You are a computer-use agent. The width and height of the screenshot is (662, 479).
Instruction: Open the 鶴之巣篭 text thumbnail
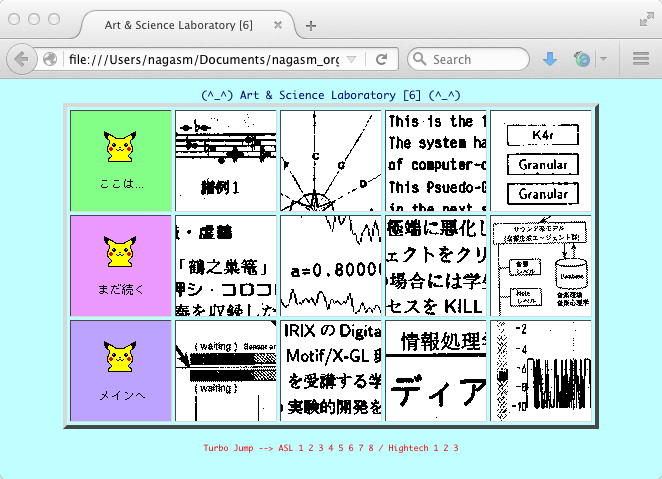coord(226,266)
